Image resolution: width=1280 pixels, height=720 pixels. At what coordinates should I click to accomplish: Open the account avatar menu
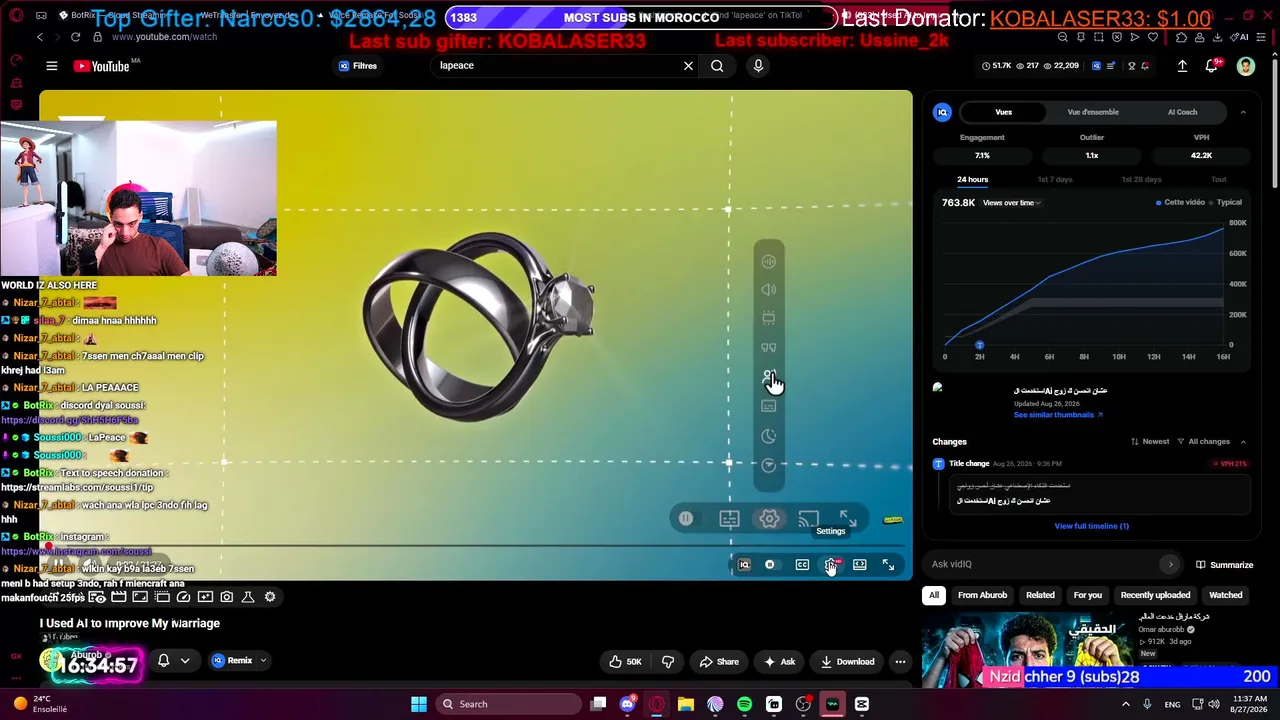pos(1246,66)
